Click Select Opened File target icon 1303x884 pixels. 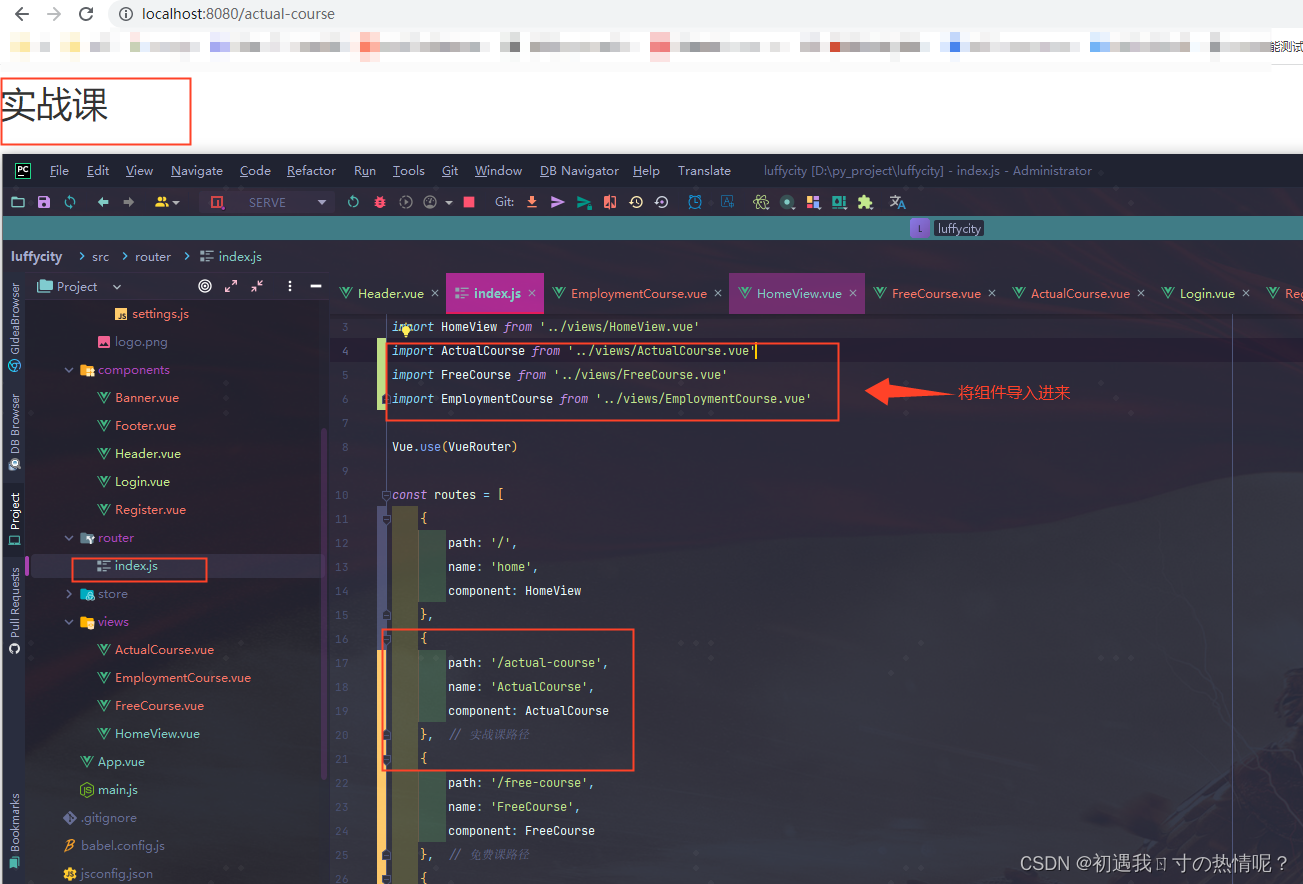point(205,286)
